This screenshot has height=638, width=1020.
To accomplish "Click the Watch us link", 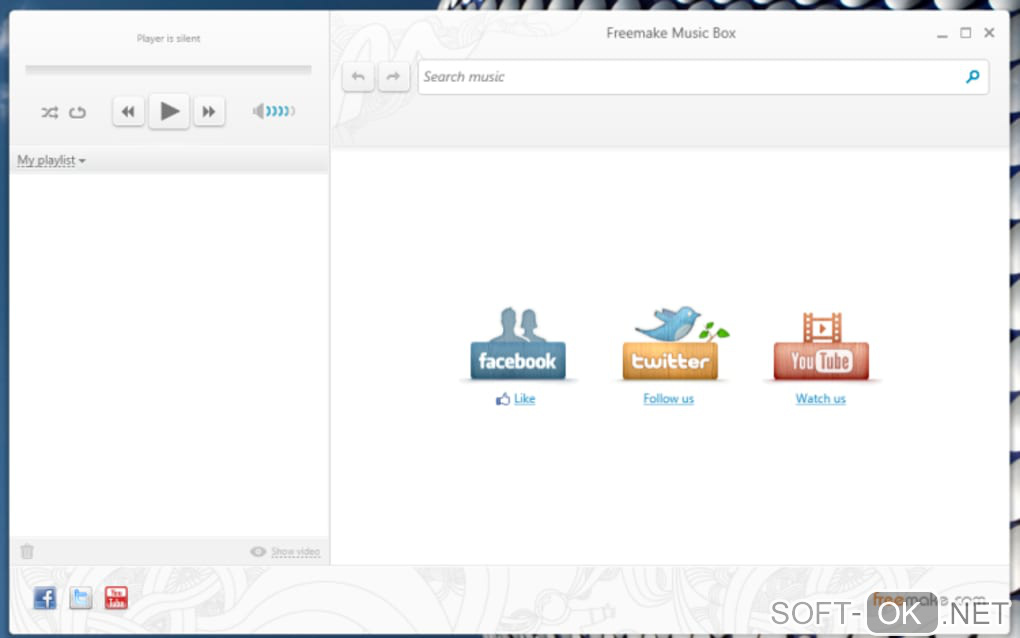I will [820, 399].
